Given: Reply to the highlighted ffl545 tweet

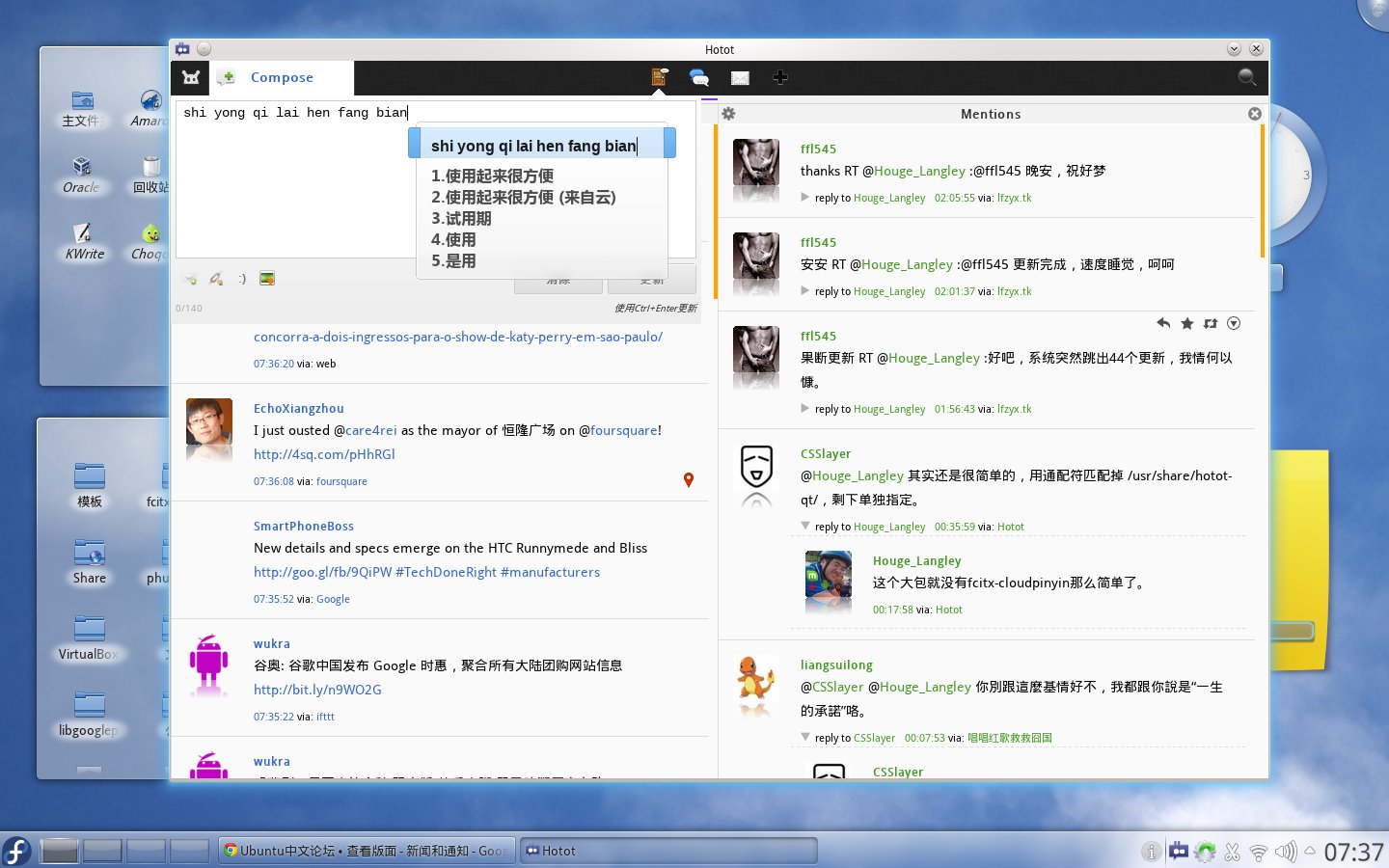Looking at the screenshot, I should tap(1163, 323).
